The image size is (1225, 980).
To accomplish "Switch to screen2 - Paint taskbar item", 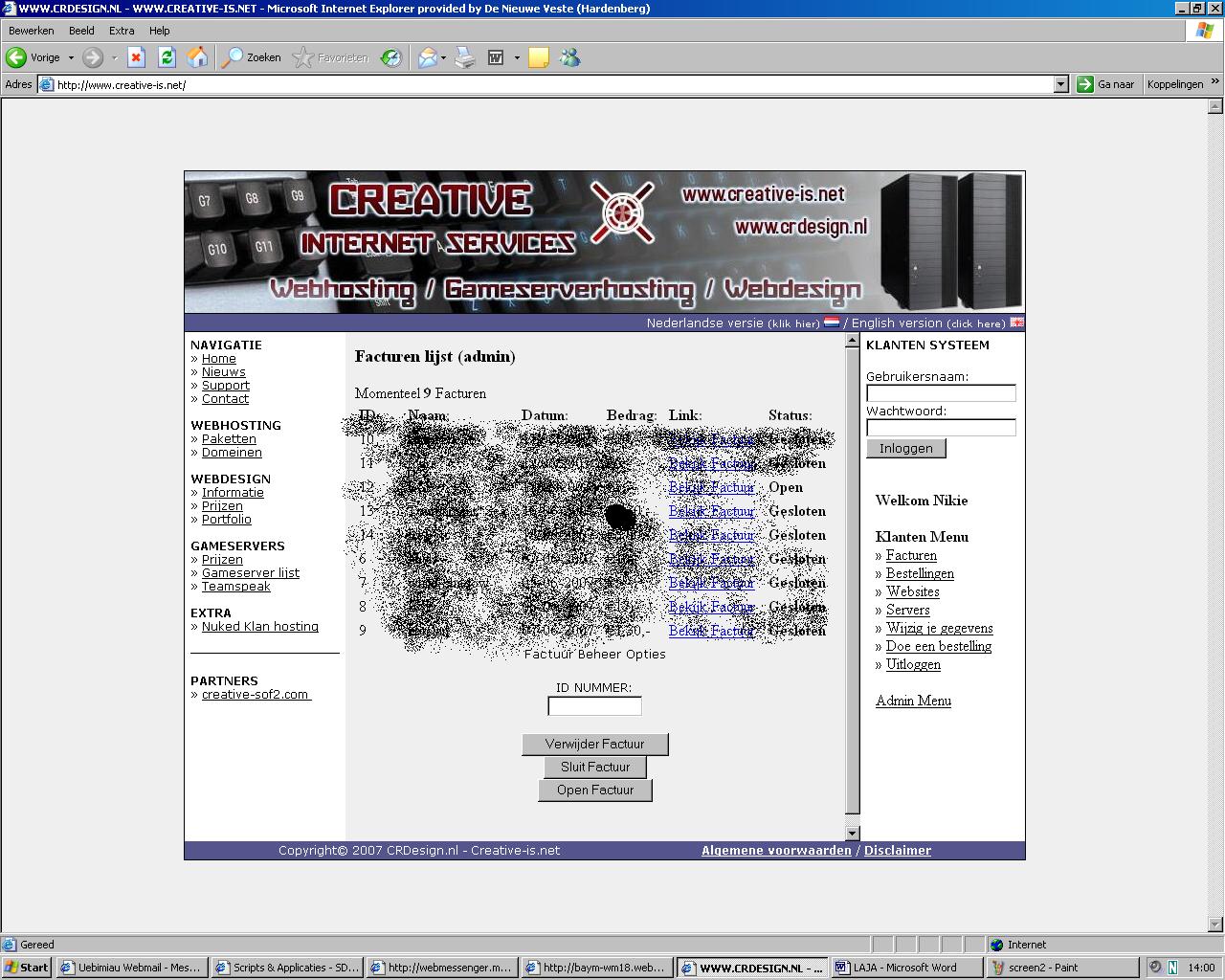I will click(1061, 968).
